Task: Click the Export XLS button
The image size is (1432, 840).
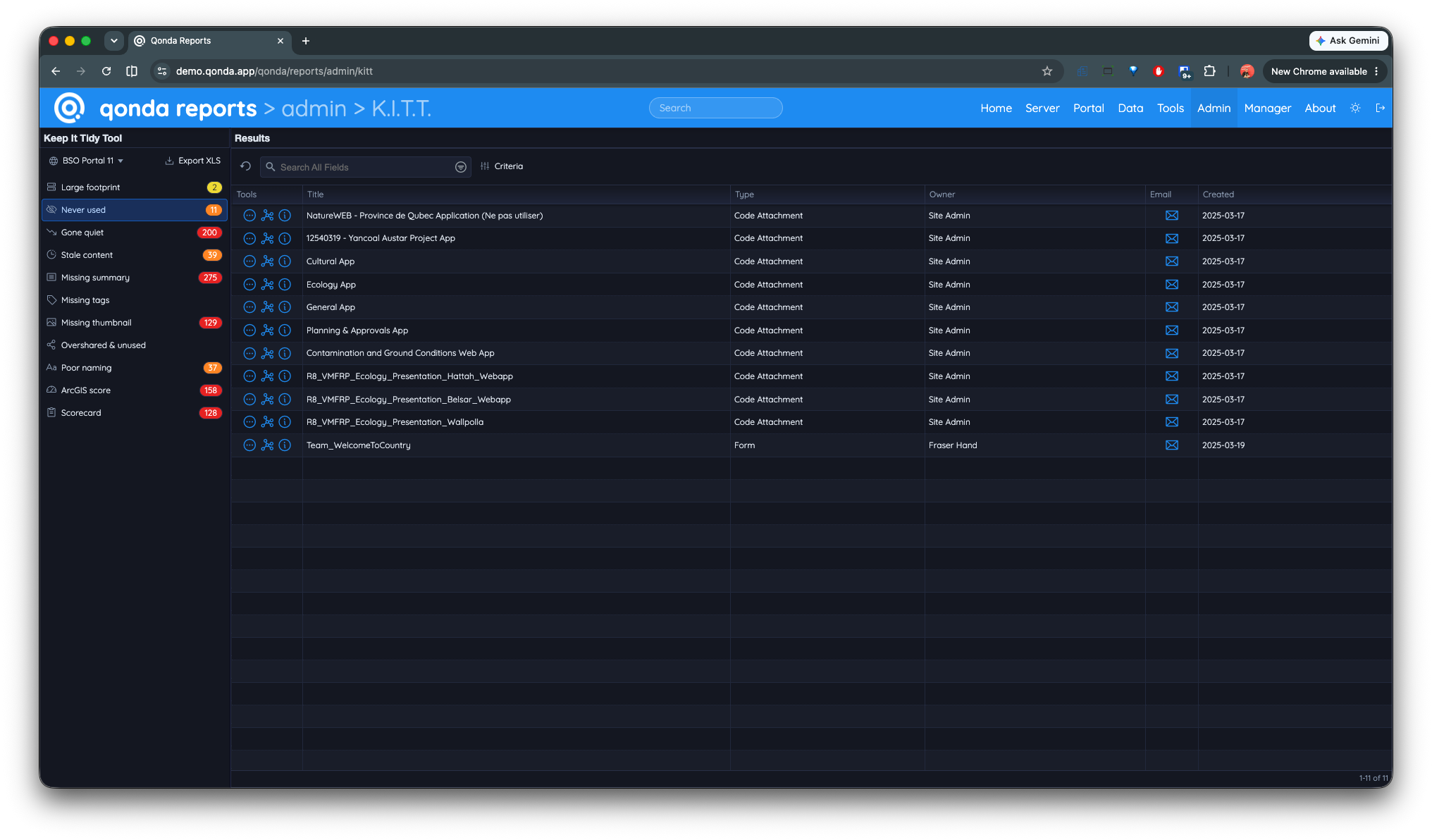Action: click(x=192, y=161)
